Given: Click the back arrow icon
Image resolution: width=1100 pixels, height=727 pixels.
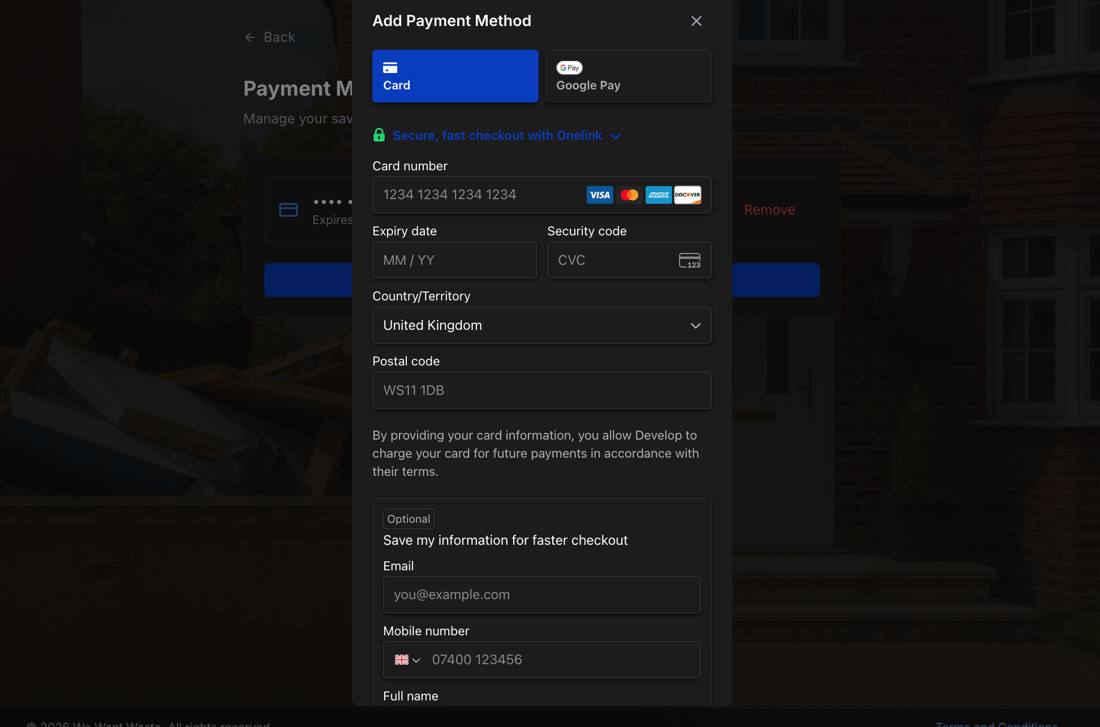Looking at the screenshot, I should (250, 37).
